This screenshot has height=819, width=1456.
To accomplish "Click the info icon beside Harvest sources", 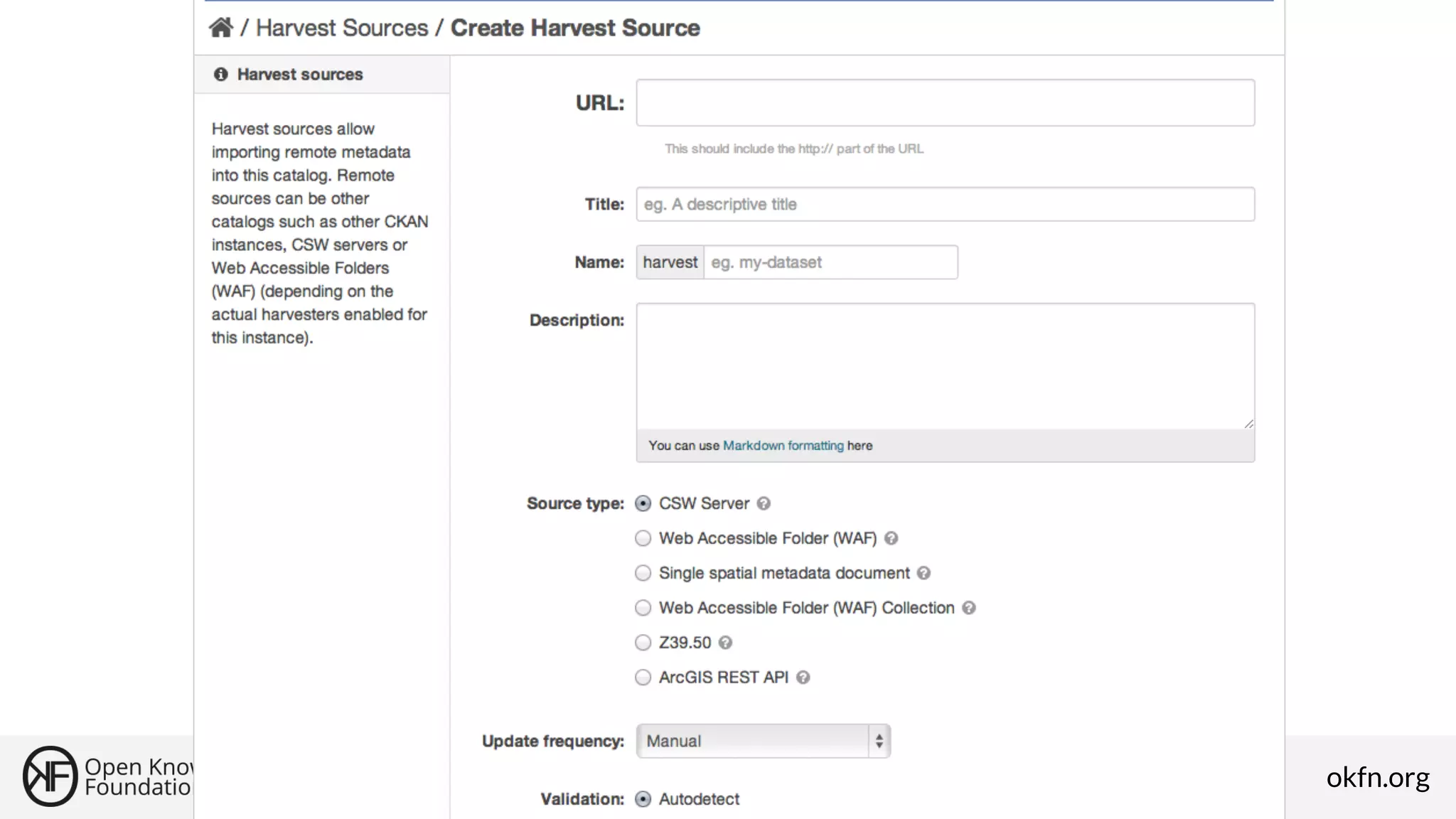I will click(x=221, y=74).
